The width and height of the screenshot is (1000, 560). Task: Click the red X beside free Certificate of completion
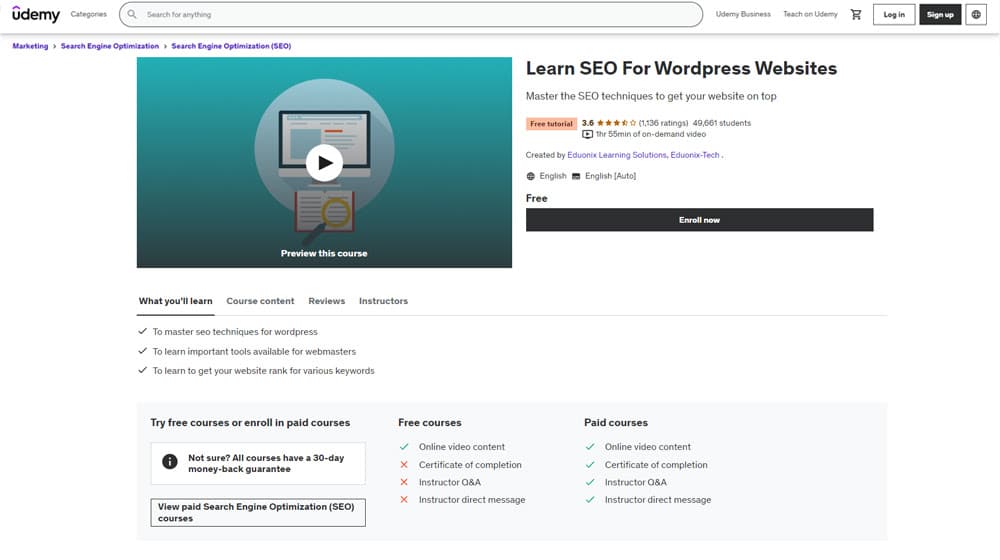click(x=404, y=465)
